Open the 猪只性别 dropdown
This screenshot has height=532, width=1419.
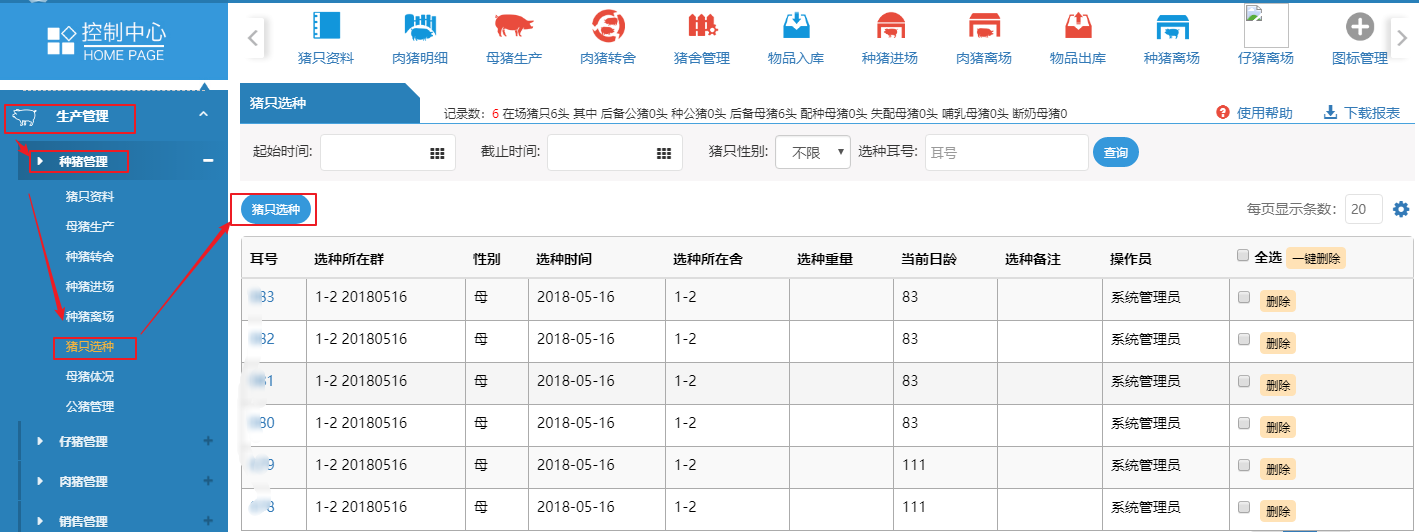pyautogui.click(x=812, y=153)
